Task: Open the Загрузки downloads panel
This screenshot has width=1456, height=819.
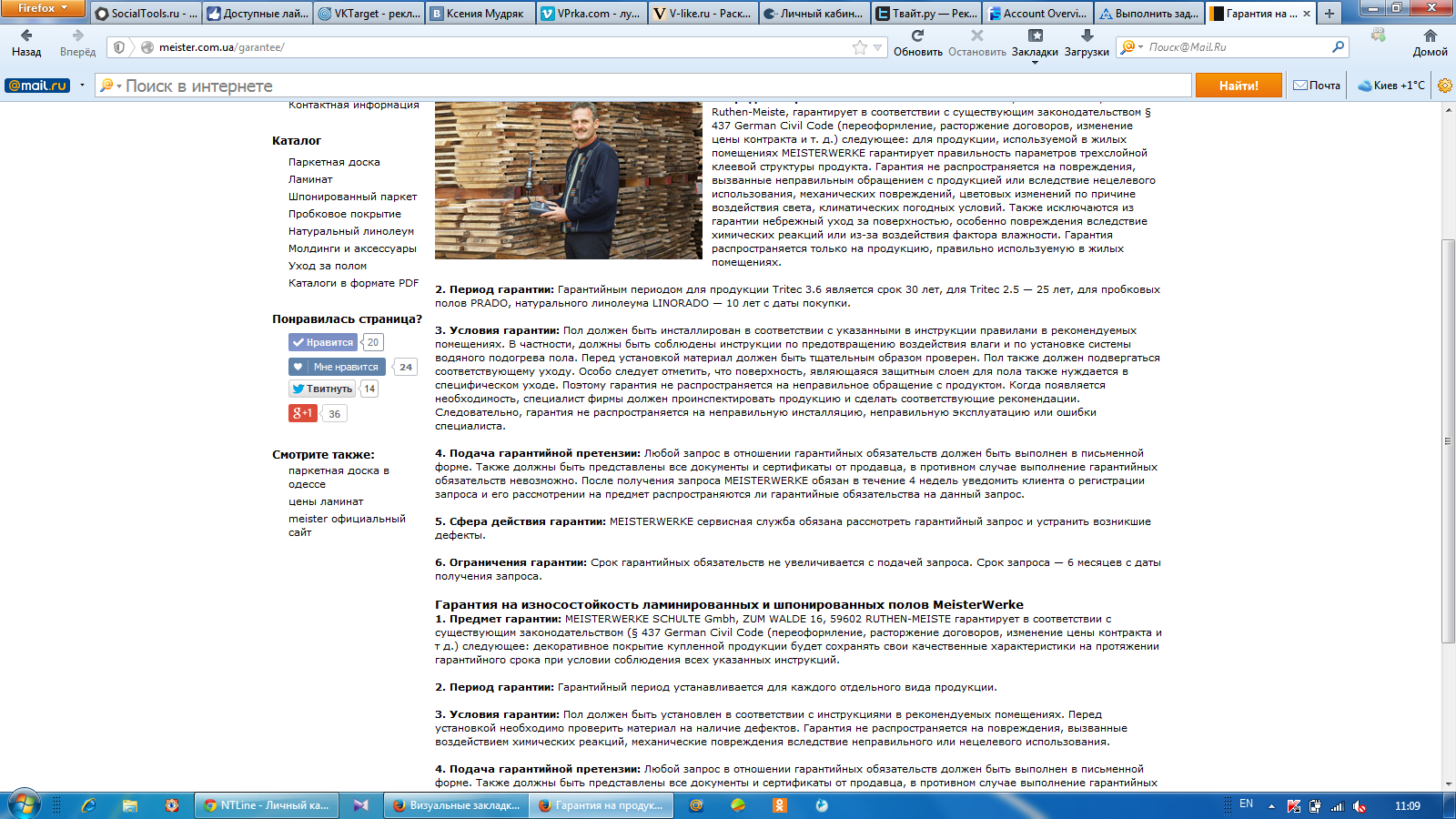Action: 1087,42
